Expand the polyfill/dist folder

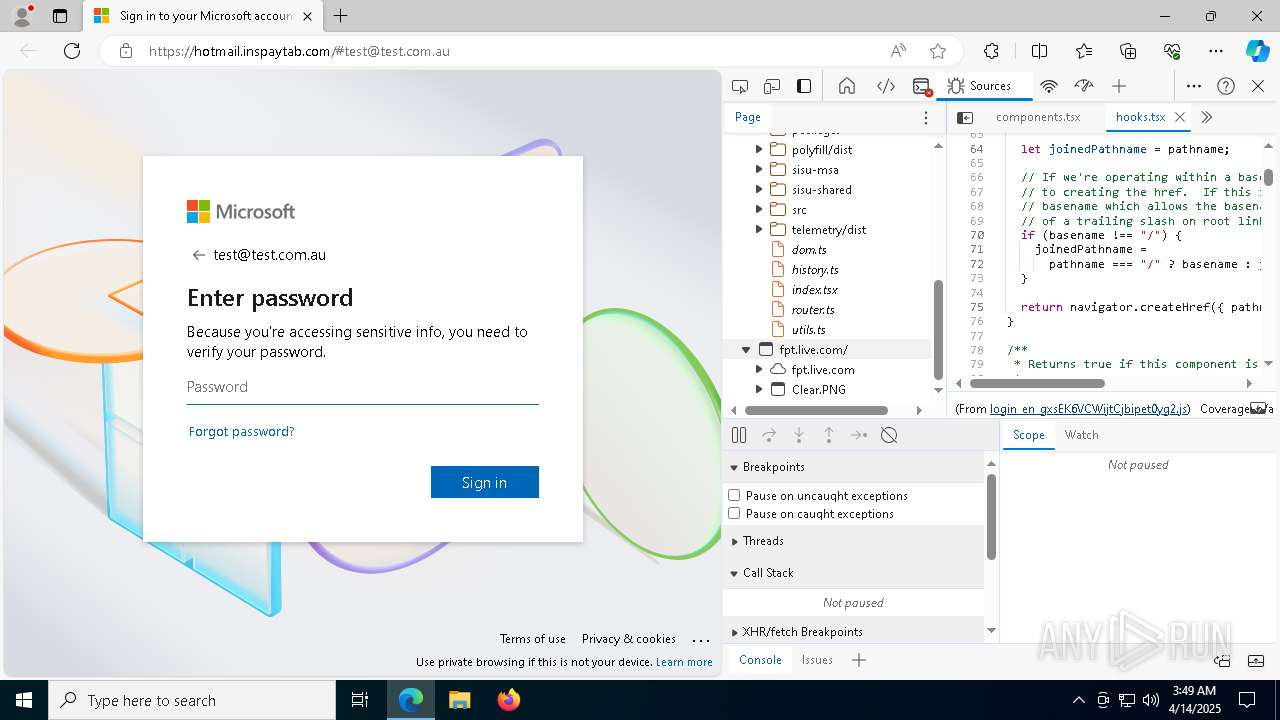click(759, 150)
